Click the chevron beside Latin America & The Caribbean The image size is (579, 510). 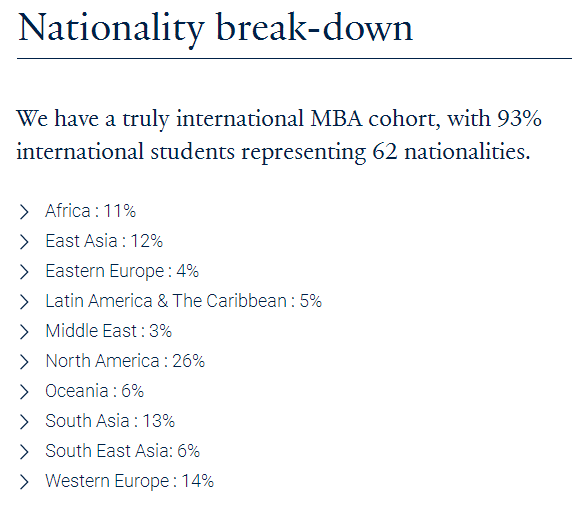pyautogui.click(x=24, y=302)
